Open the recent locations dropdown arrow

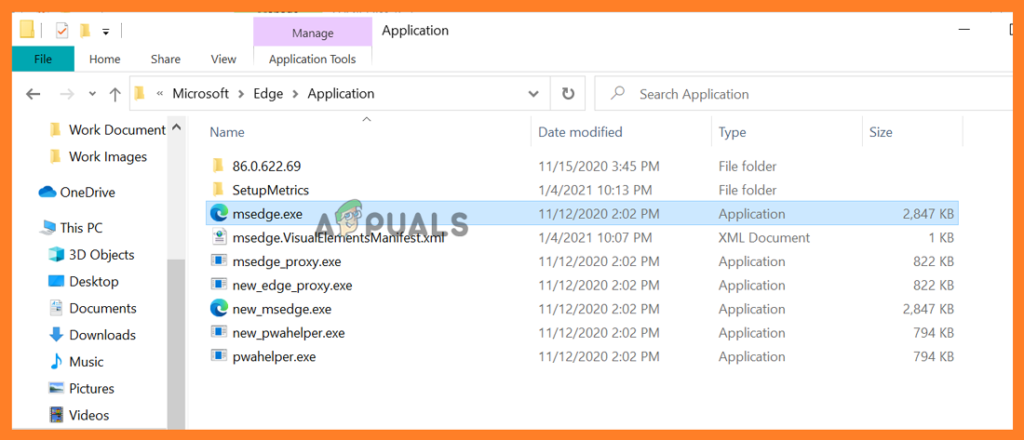92,94
